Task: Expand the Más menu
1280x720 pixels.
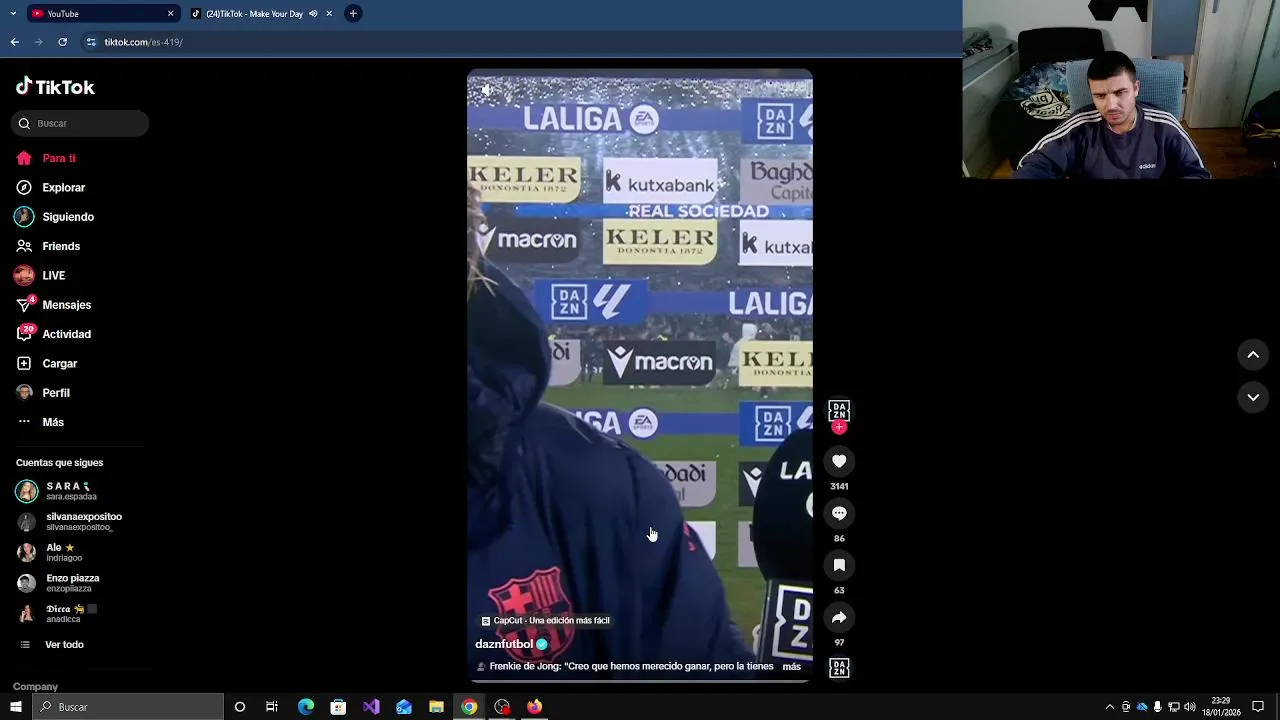Action: tap(40, 422)
